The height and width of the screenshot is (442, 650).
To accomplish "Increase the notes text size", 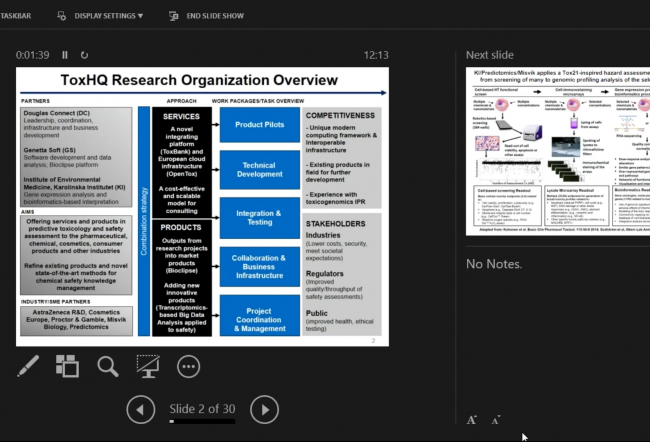I will click(x=472, y=420).
